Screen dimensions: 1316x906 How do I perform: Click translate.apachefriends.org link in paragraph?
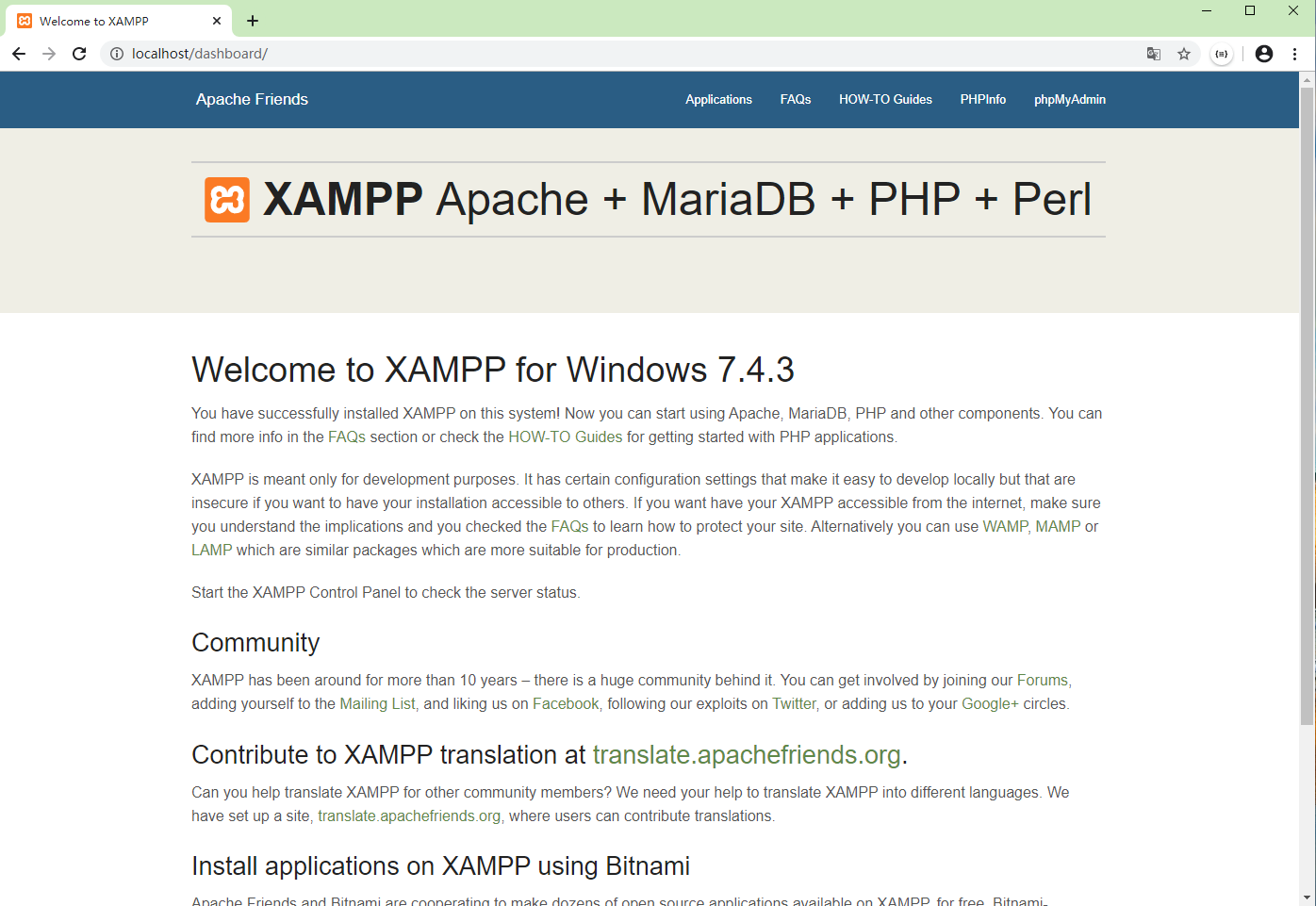click(409, 815)
